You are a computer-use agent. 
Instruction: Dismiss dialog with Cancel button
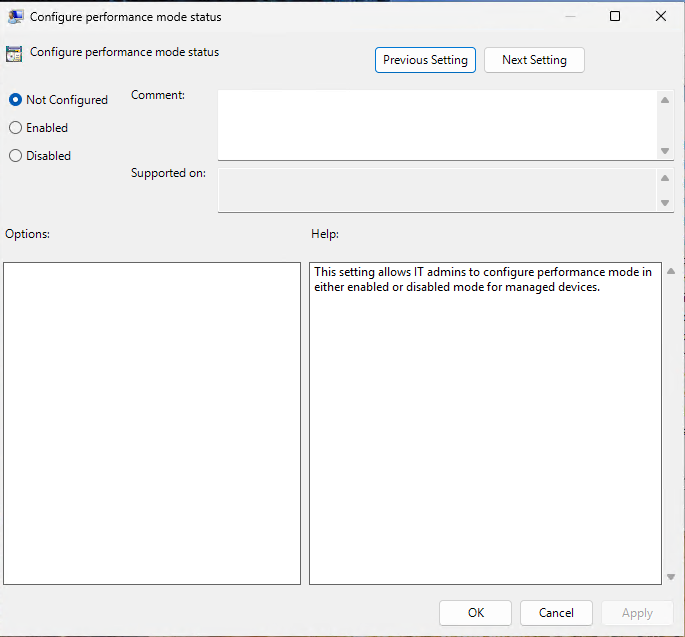pos(556,613)
